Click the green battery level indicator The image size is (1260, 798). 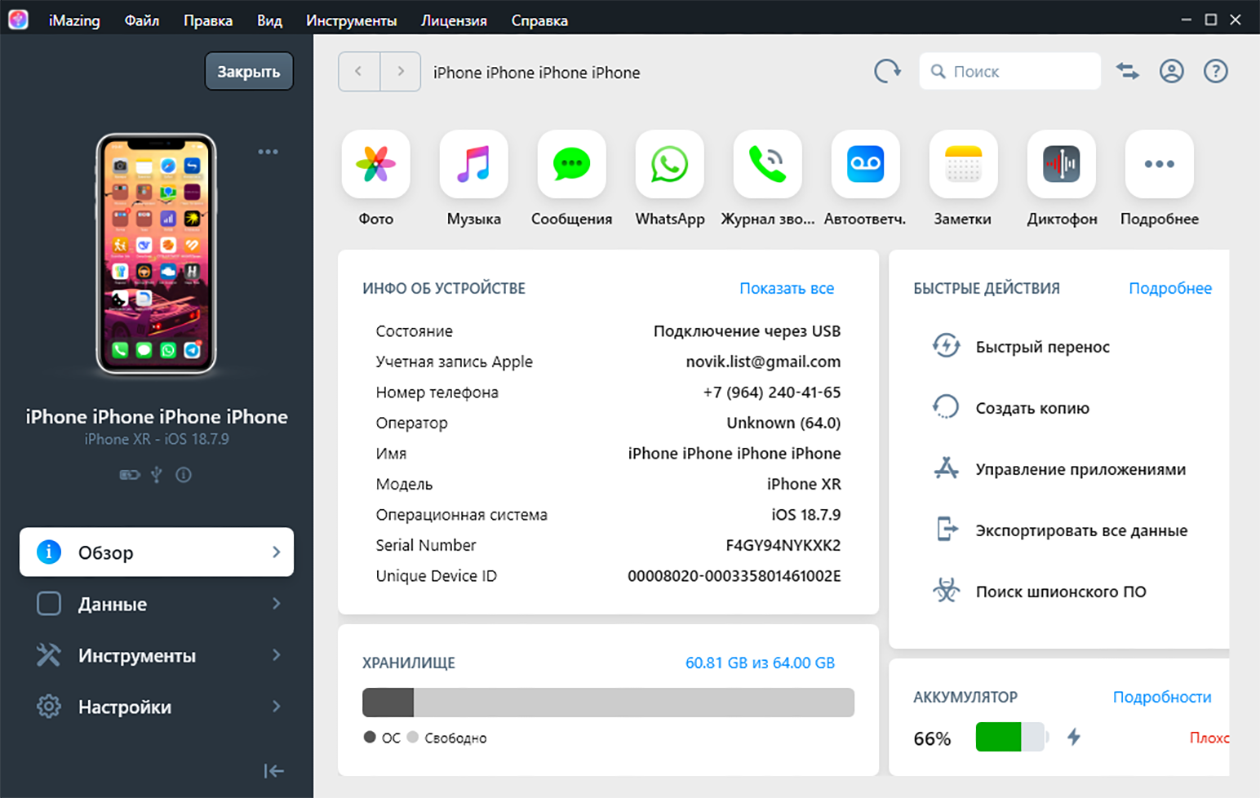click(1010, 738)
